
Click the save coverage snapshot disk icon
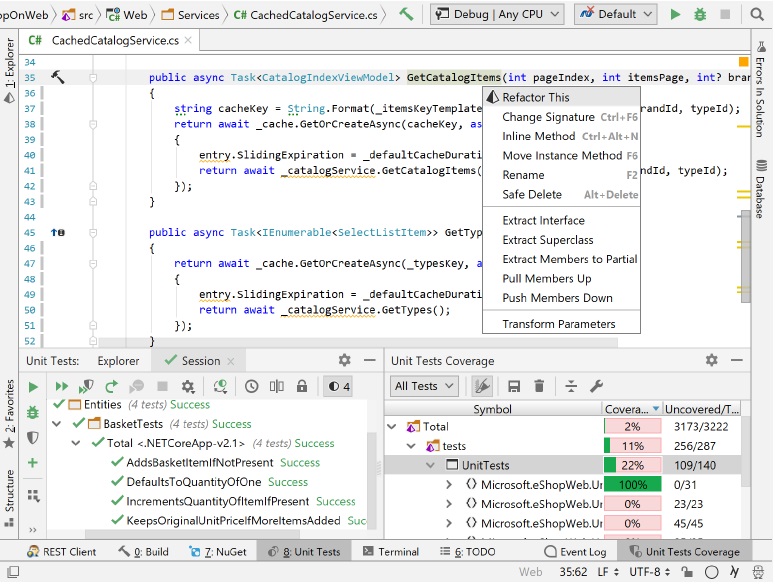(514, 386)
